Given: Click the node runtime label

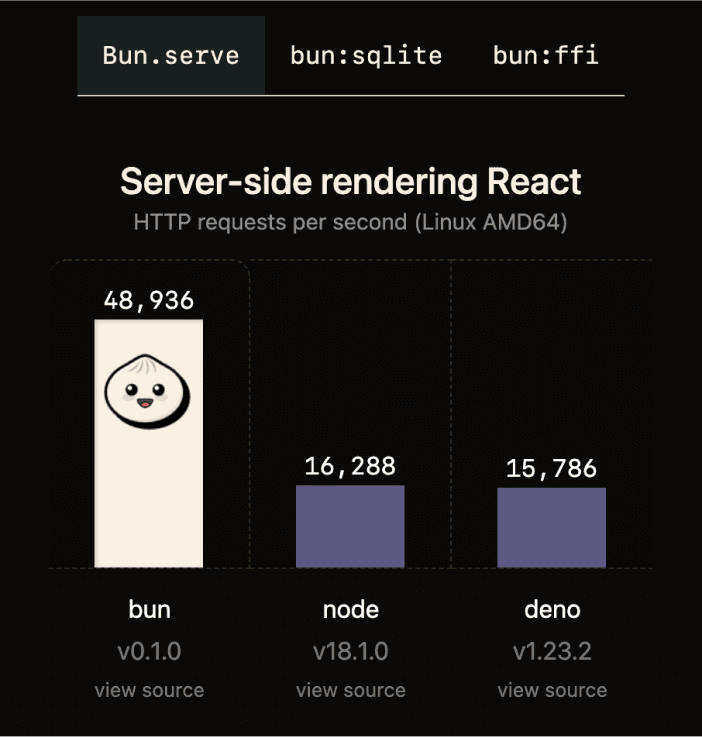Looking at the screenshot, I should [351, 610].
